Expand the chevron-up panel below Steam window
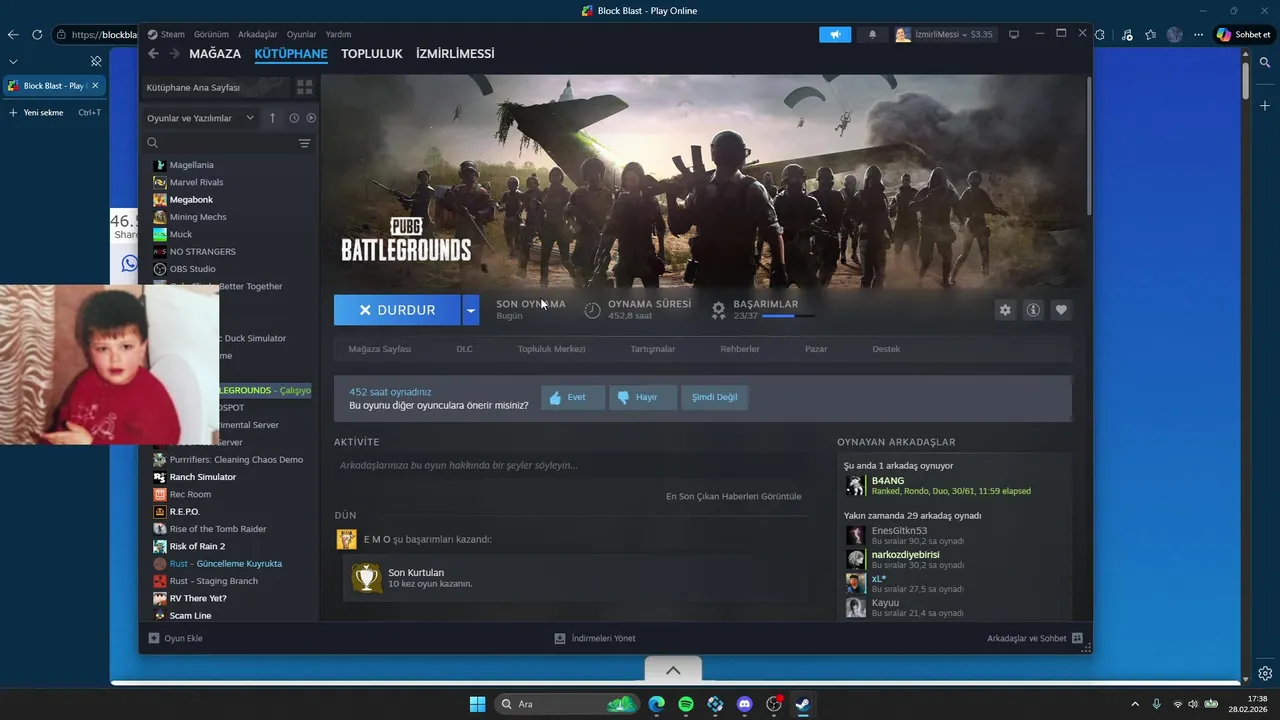Viewport: 1280px width, 720px height. 673,670
